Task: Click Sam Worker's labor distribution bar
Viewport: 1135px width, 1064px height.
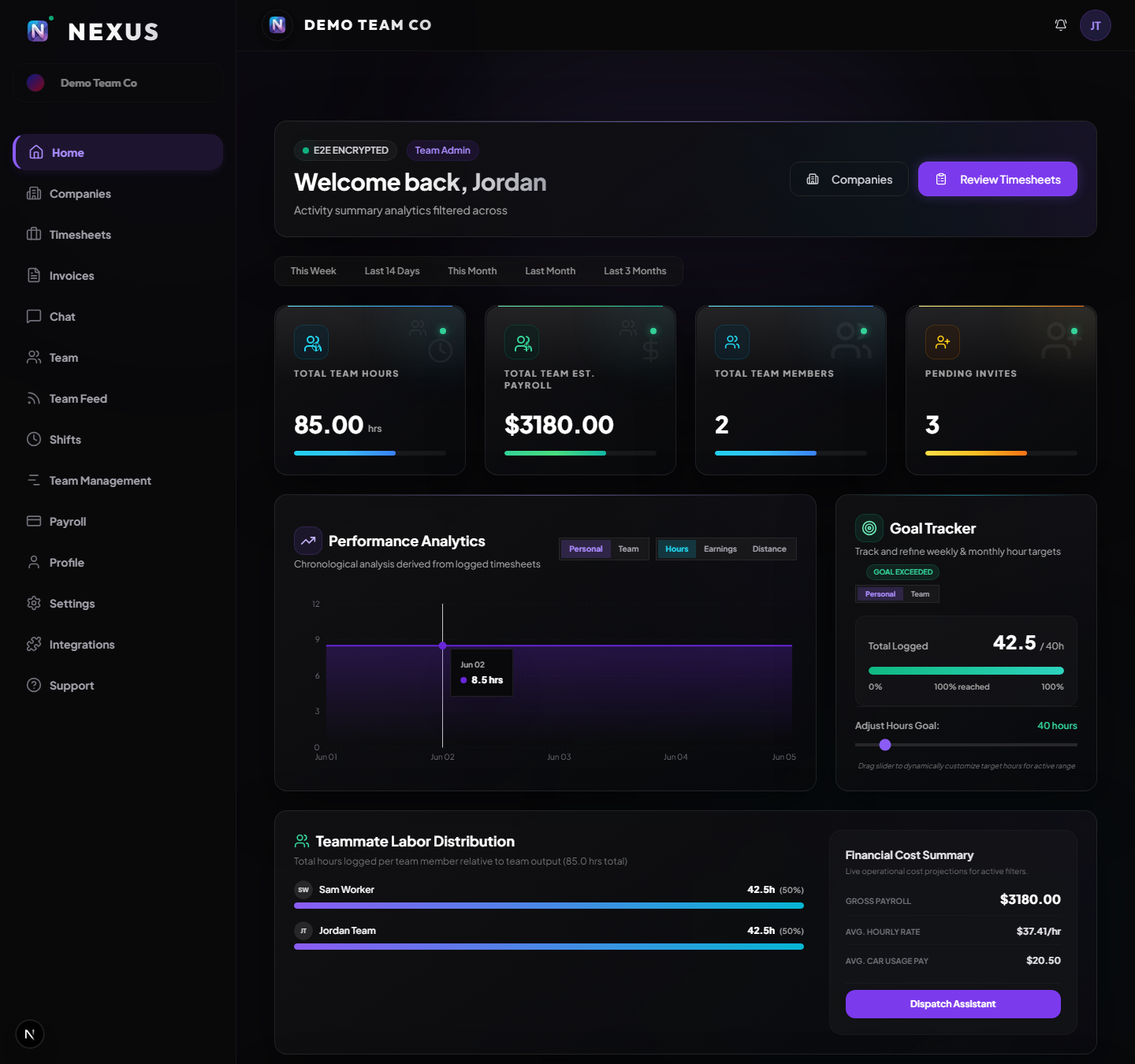Action: 549,906
